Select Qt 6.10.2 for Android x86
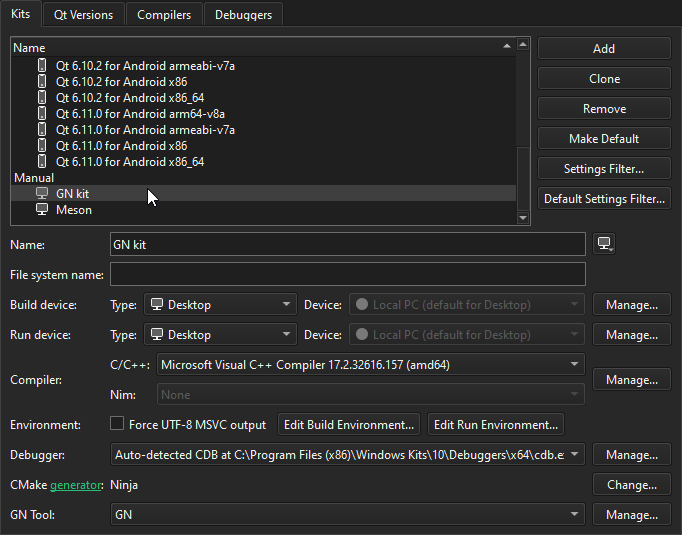682x535 pixels. click(x=264, y=82)
